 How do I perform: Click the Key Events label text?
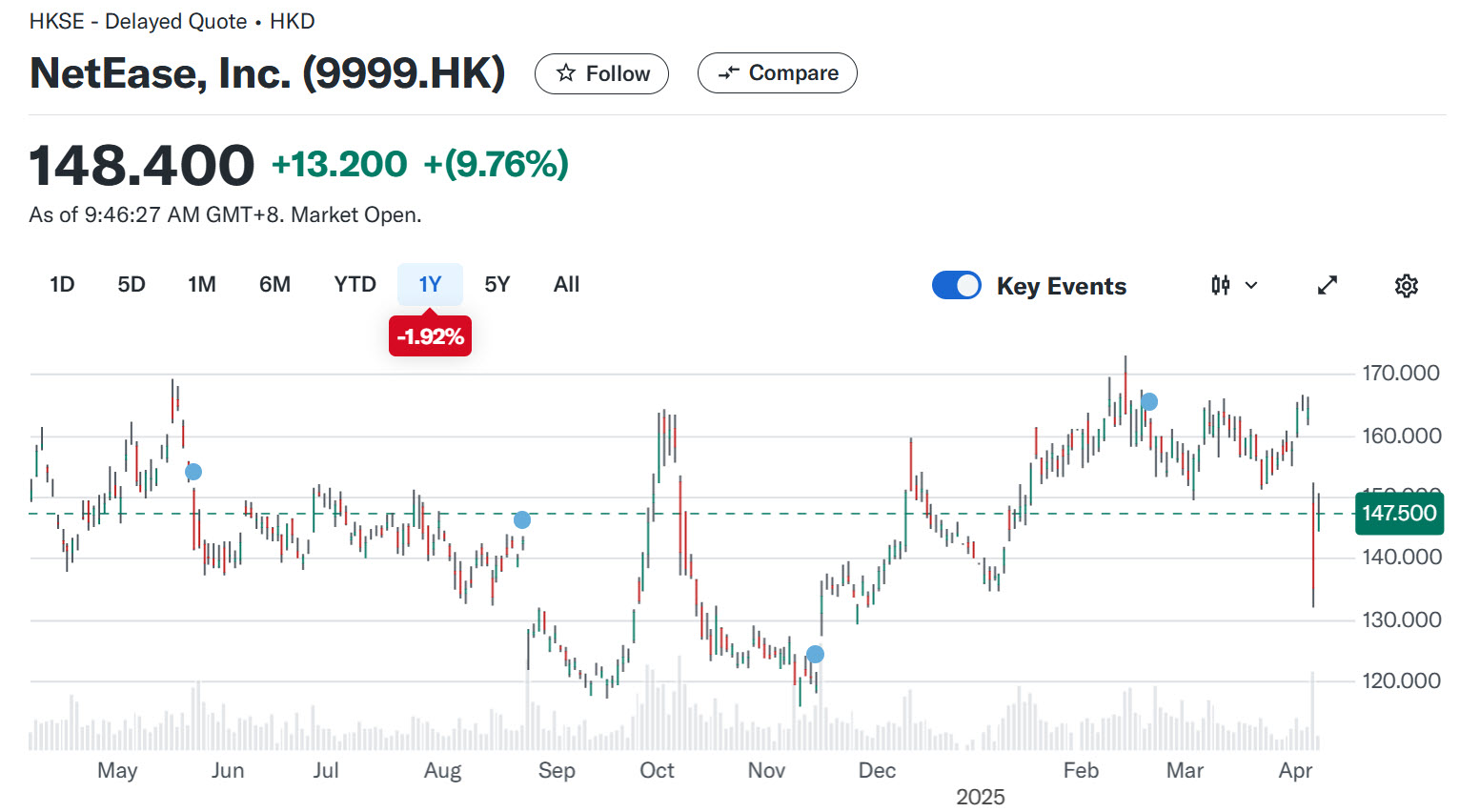coord(1062,286)
